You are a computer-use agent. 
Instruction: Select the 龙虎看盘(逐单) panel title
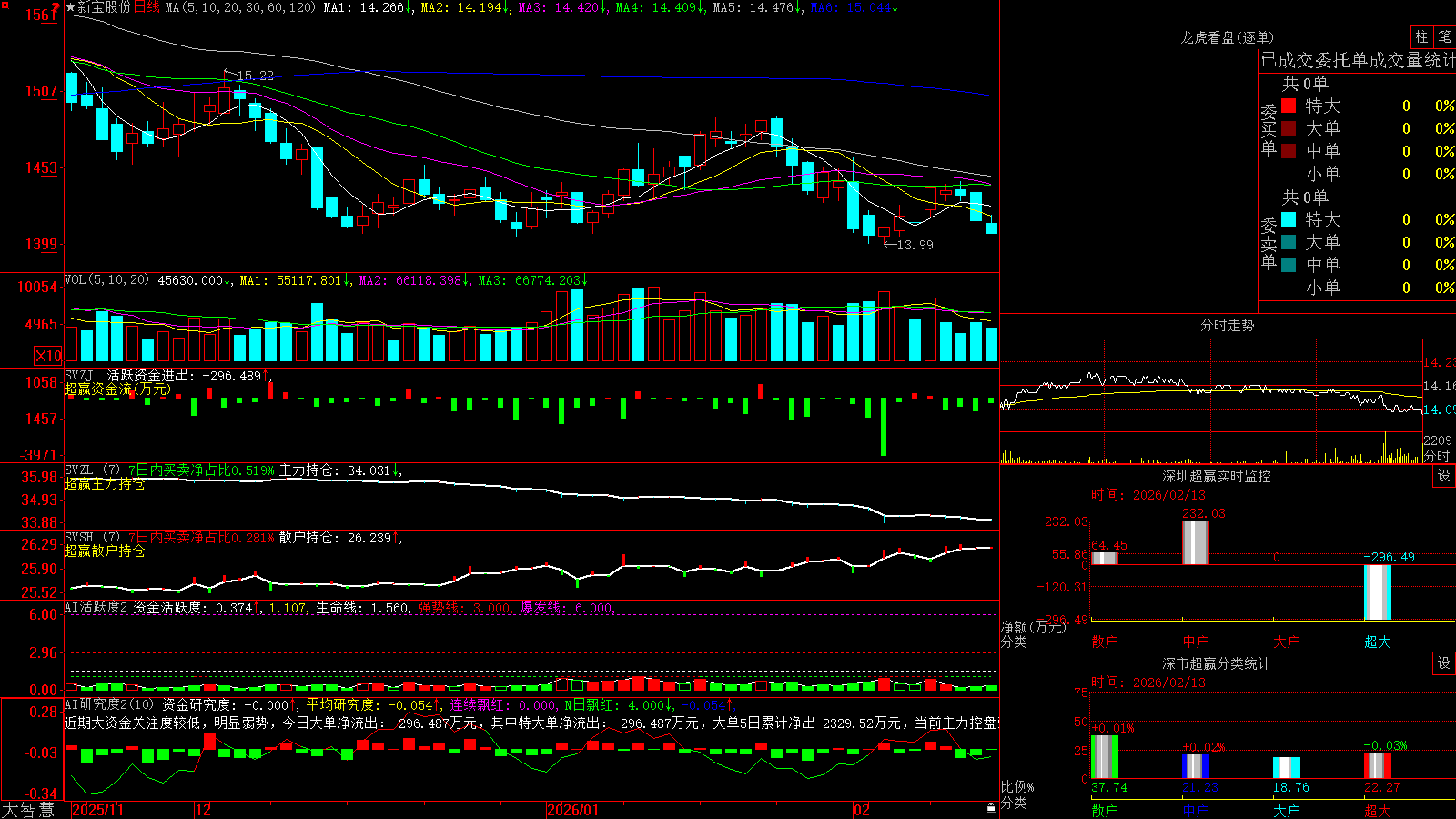pos(1227,37)
